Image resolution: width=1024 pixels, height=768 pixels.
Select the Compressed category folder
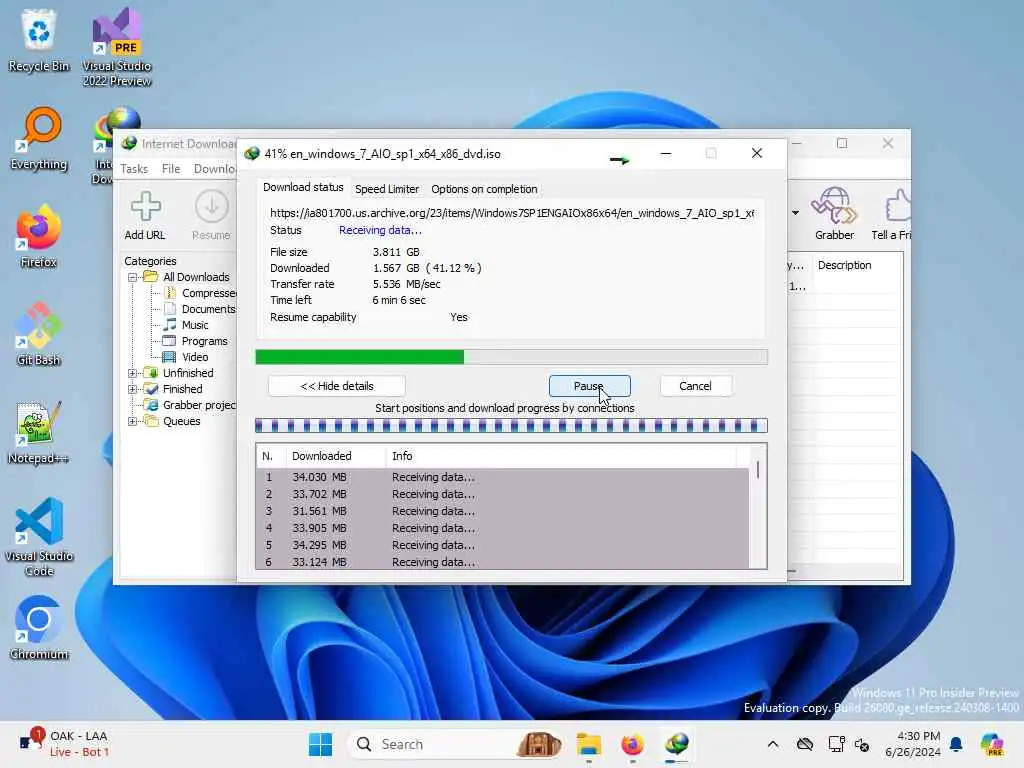click(202, 293)
